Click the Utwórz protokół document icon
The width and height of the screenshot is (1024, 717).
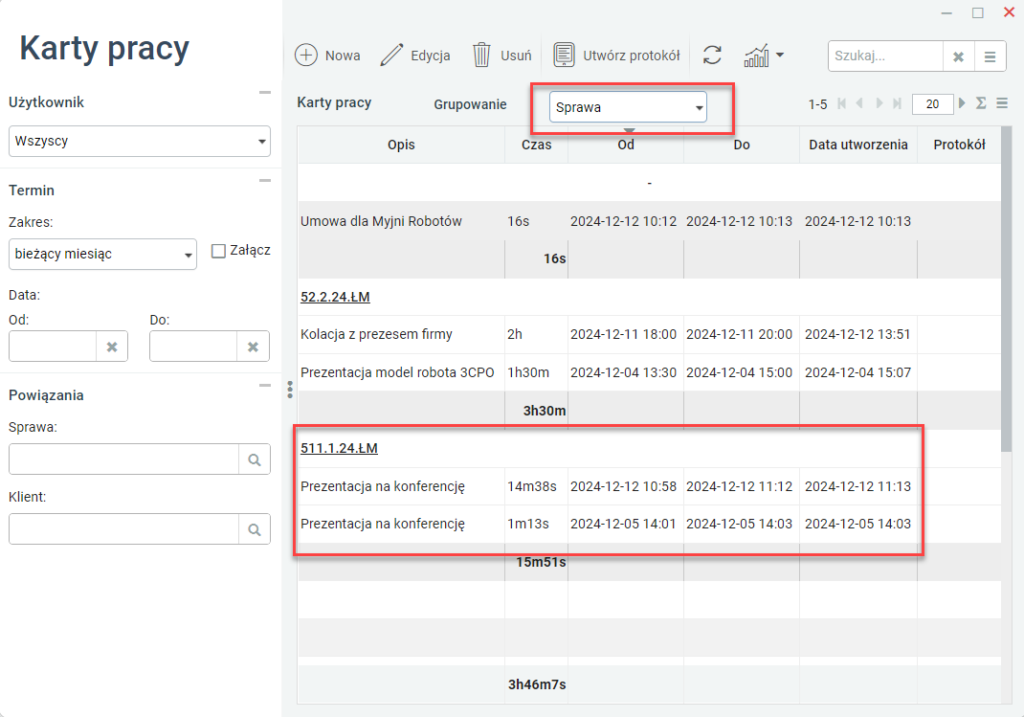(564, 56)
